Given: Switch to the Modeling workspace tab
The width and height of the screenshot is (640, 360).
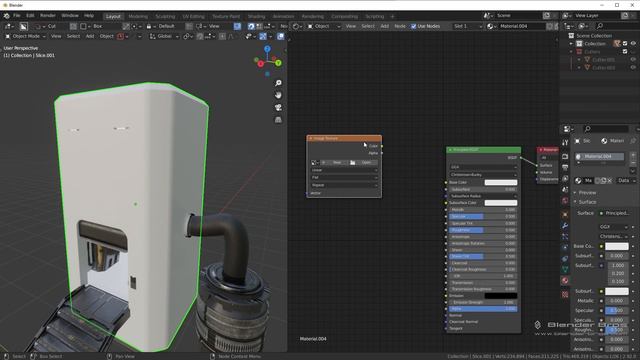Looking at the screenshot, I should (x=138, y=16).
